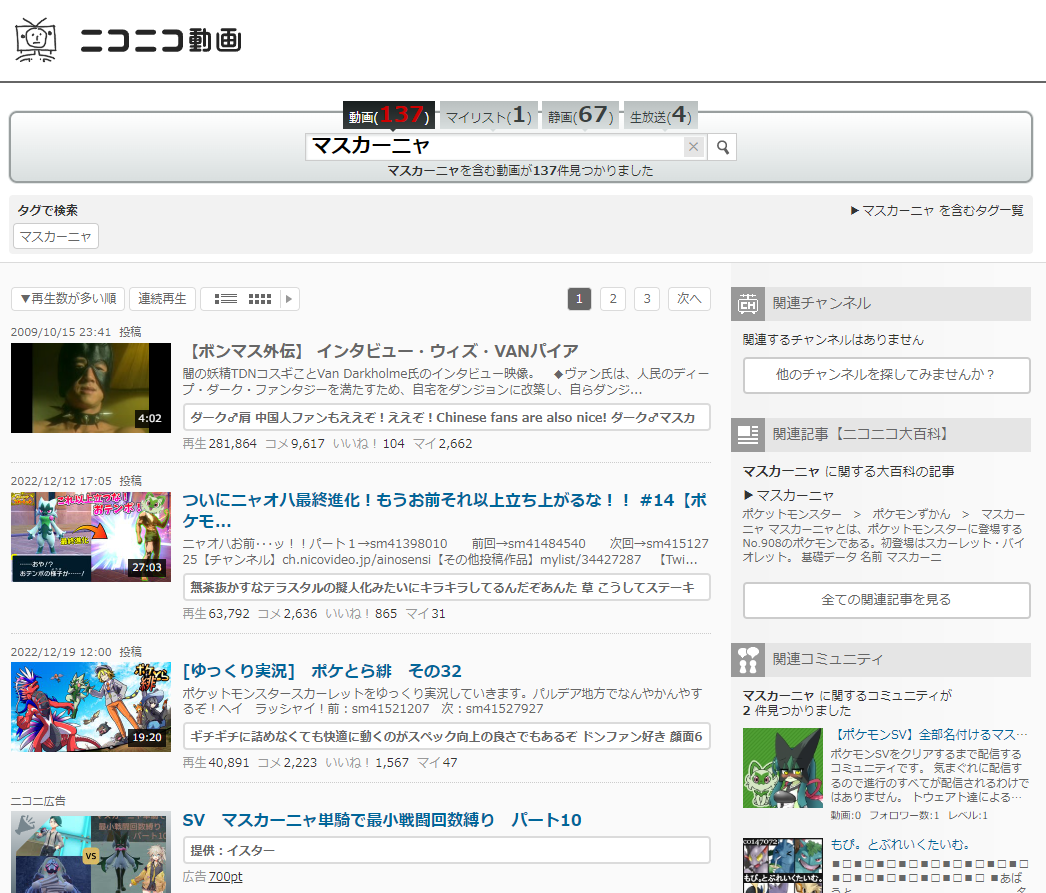Open the ポケモンSV community thumbnail image

tap(783, 768)
